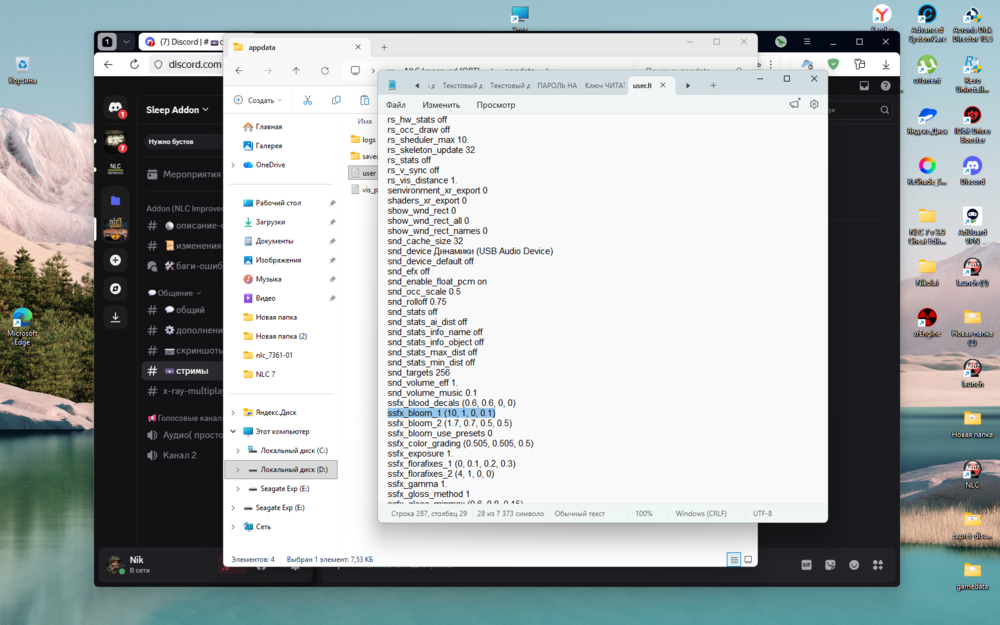The height and width of the screenshot is (625, 1000).
Task: Switch Explorer to details view icon
Action: click(734, 559)
